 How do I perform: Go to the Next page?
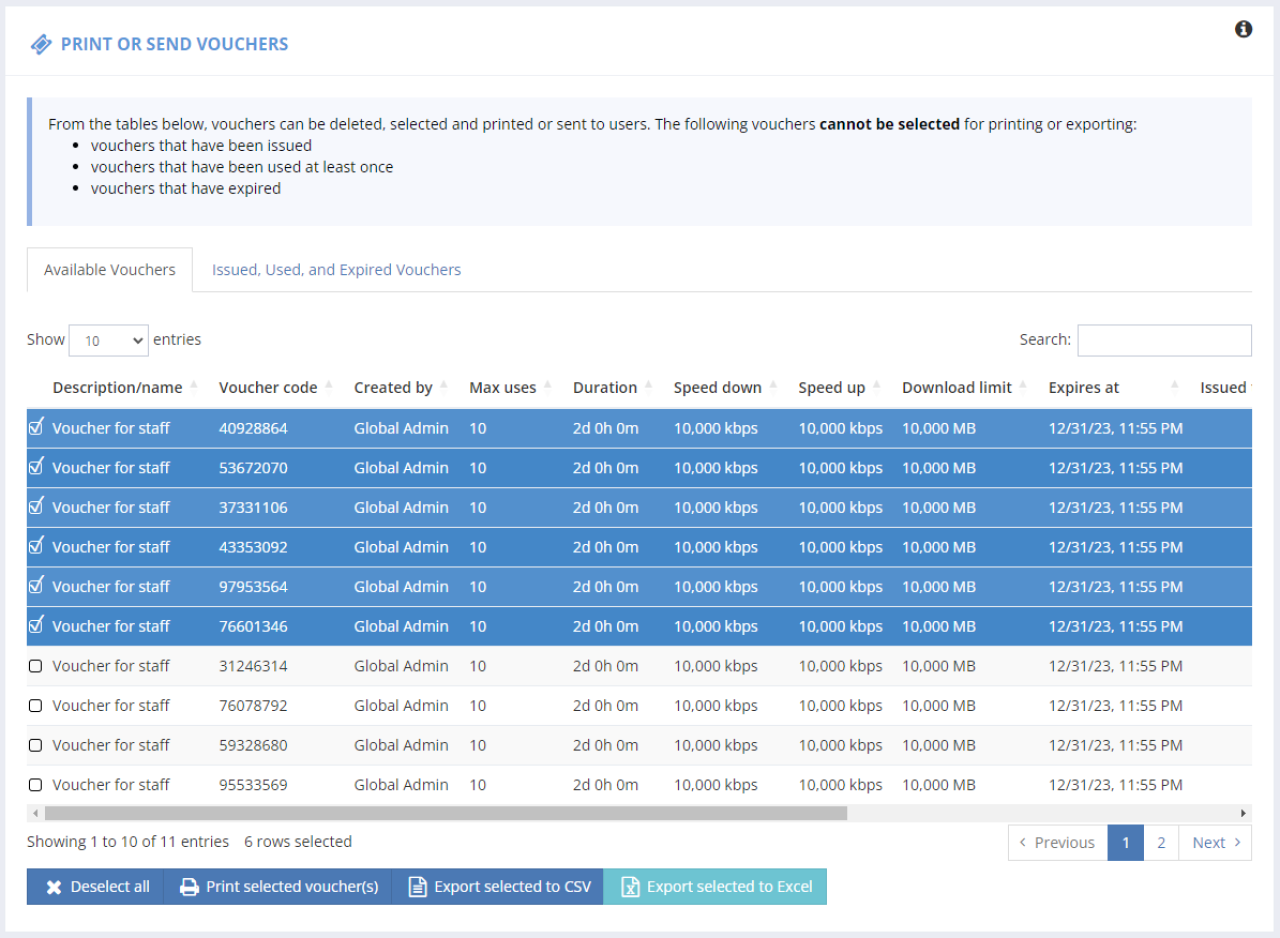click(1215, 843)
